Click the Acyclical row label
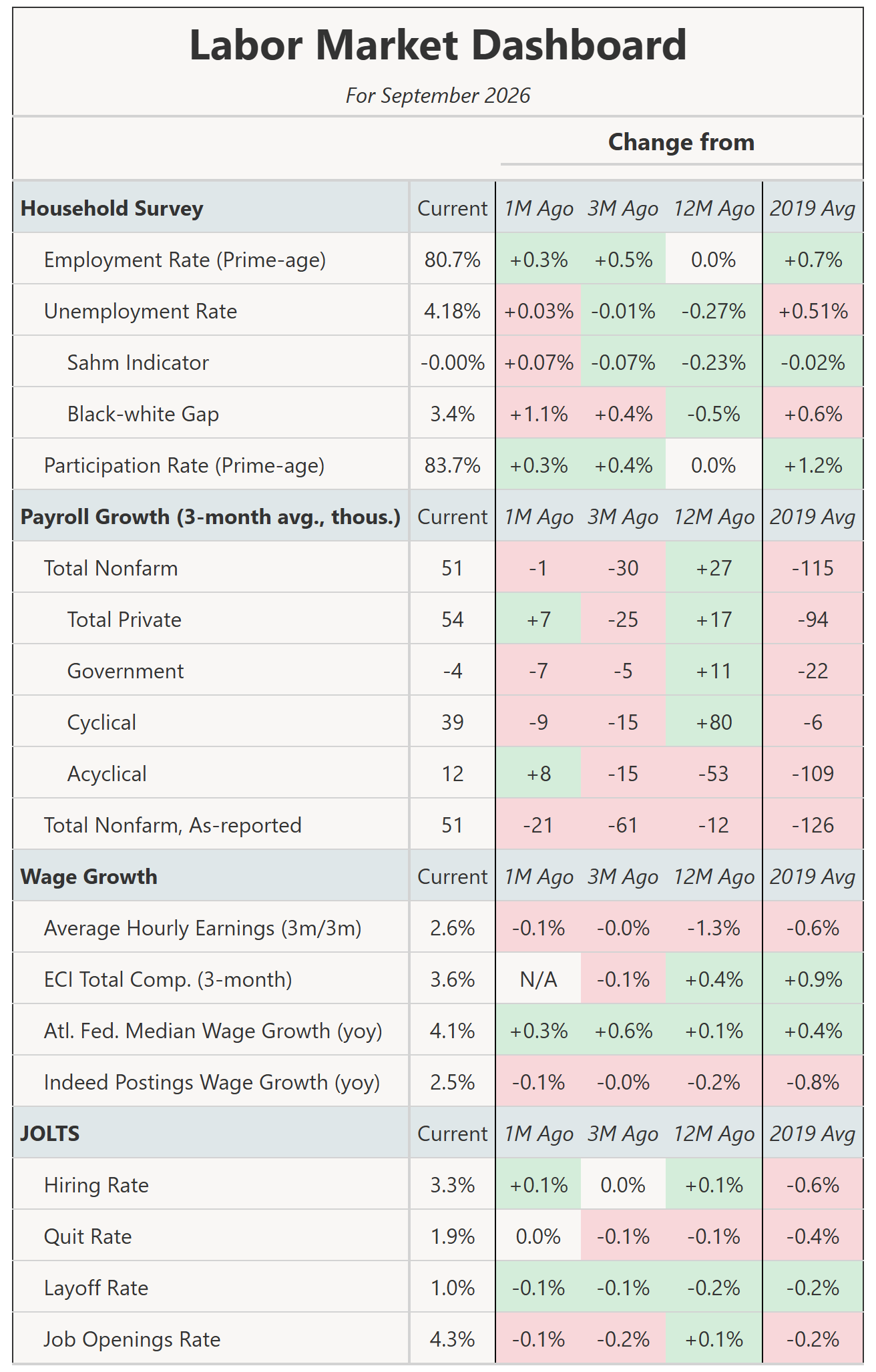Viewport: 876px width, 1372px height. coord(107,774)
